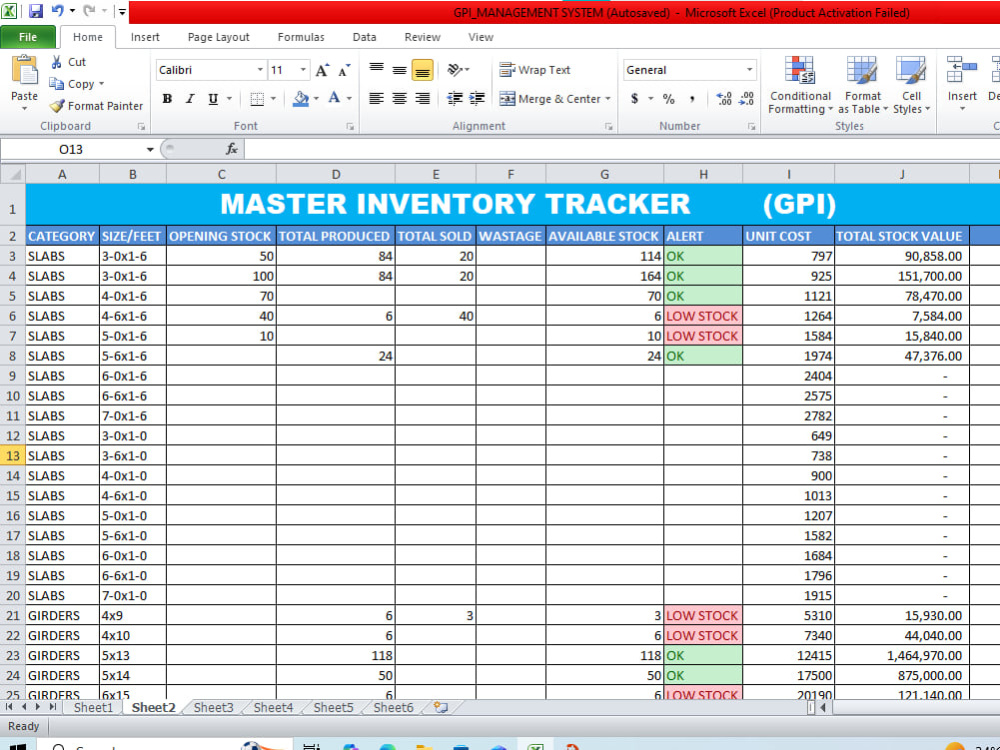Image resolution: width=1000 pixels, height=750 pixels.
Task: Open the File tab
Action: (x=28, y=37)
